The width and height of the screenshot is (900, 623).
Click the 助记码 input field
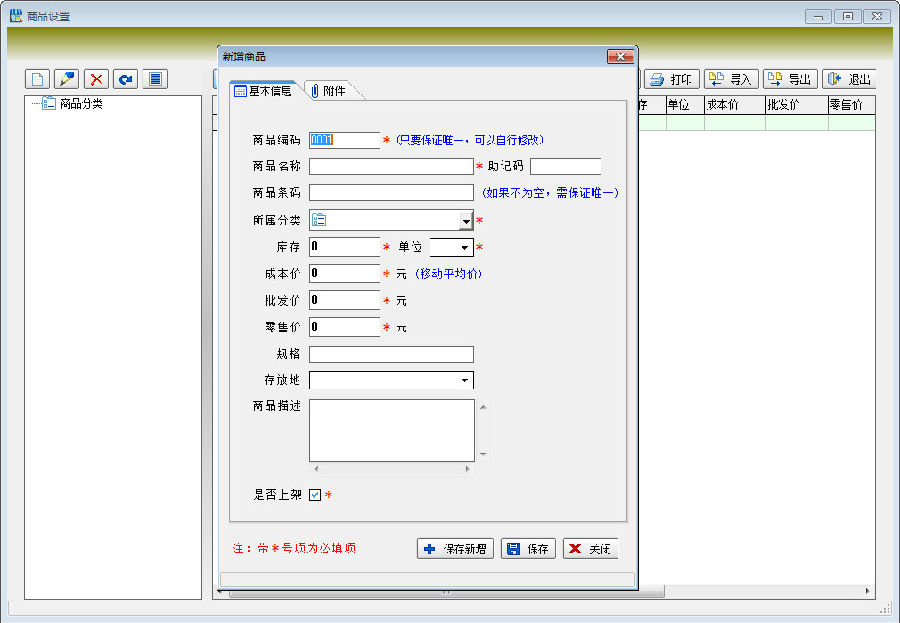tap(565, 166)
